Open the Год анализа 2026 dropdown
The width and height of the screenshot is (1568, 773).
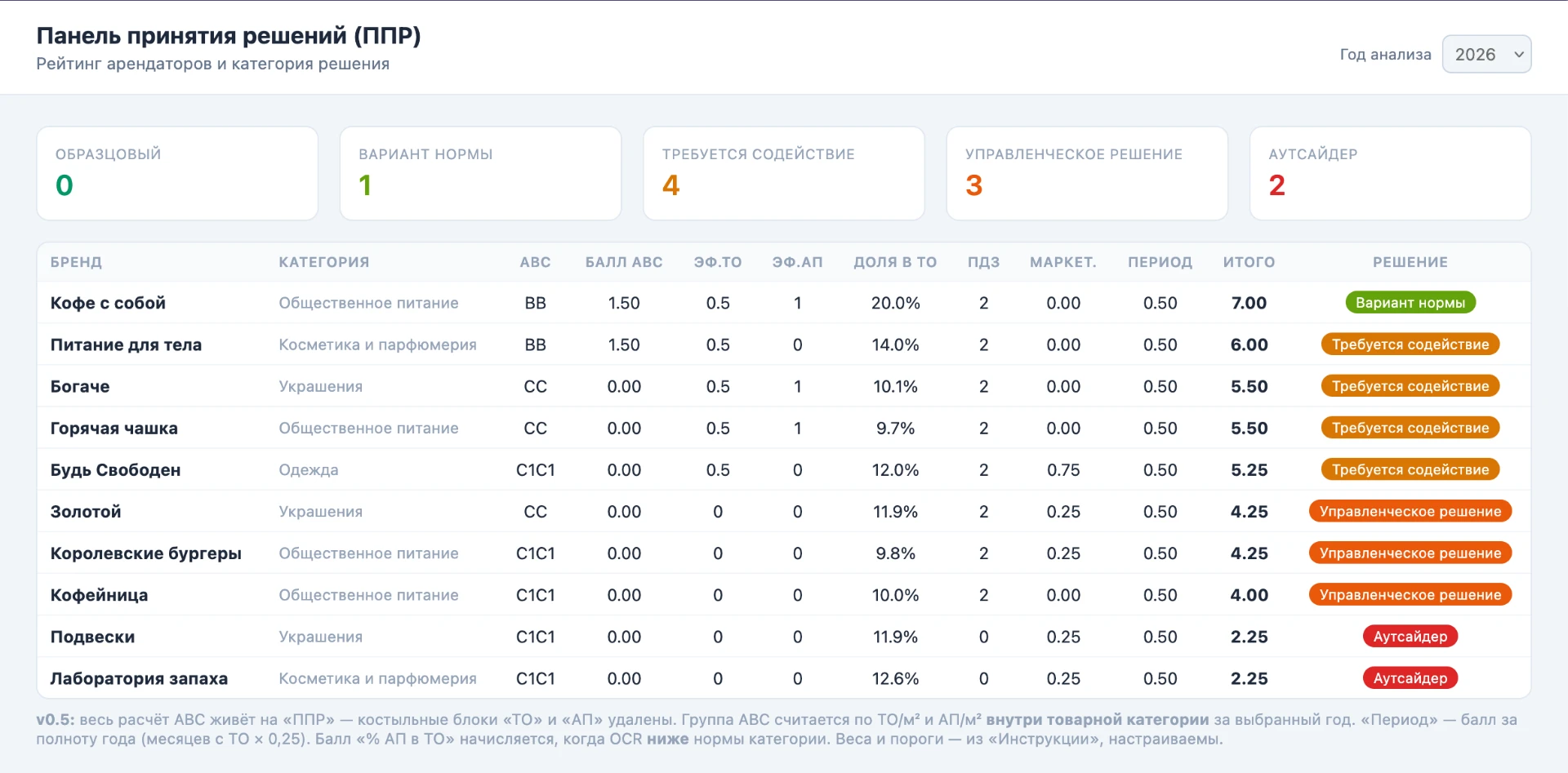pyautogui.click(x=1486, y=54)
